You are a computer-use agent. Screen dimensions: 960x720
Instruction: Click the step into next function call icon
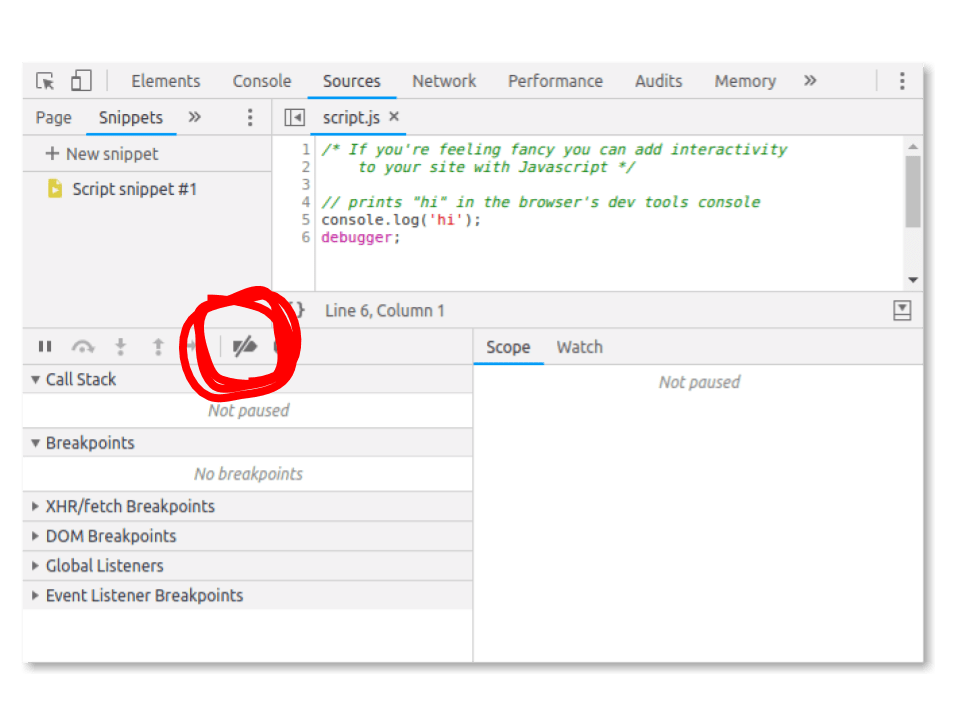coord(121,346)
